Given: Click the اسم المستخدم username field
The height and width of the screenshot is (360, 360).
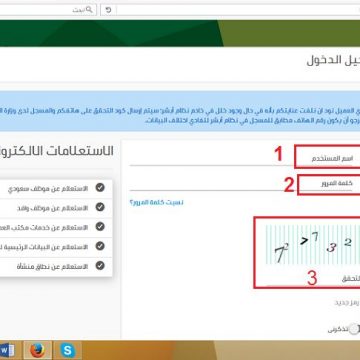Looking at the screenshot, I should pos(245,158).
